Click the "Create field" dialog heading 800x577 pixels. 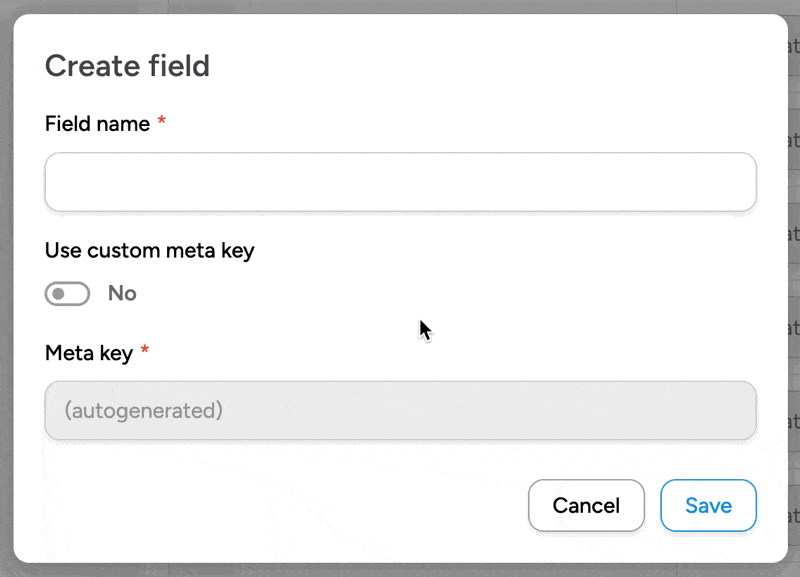[127, 66]
